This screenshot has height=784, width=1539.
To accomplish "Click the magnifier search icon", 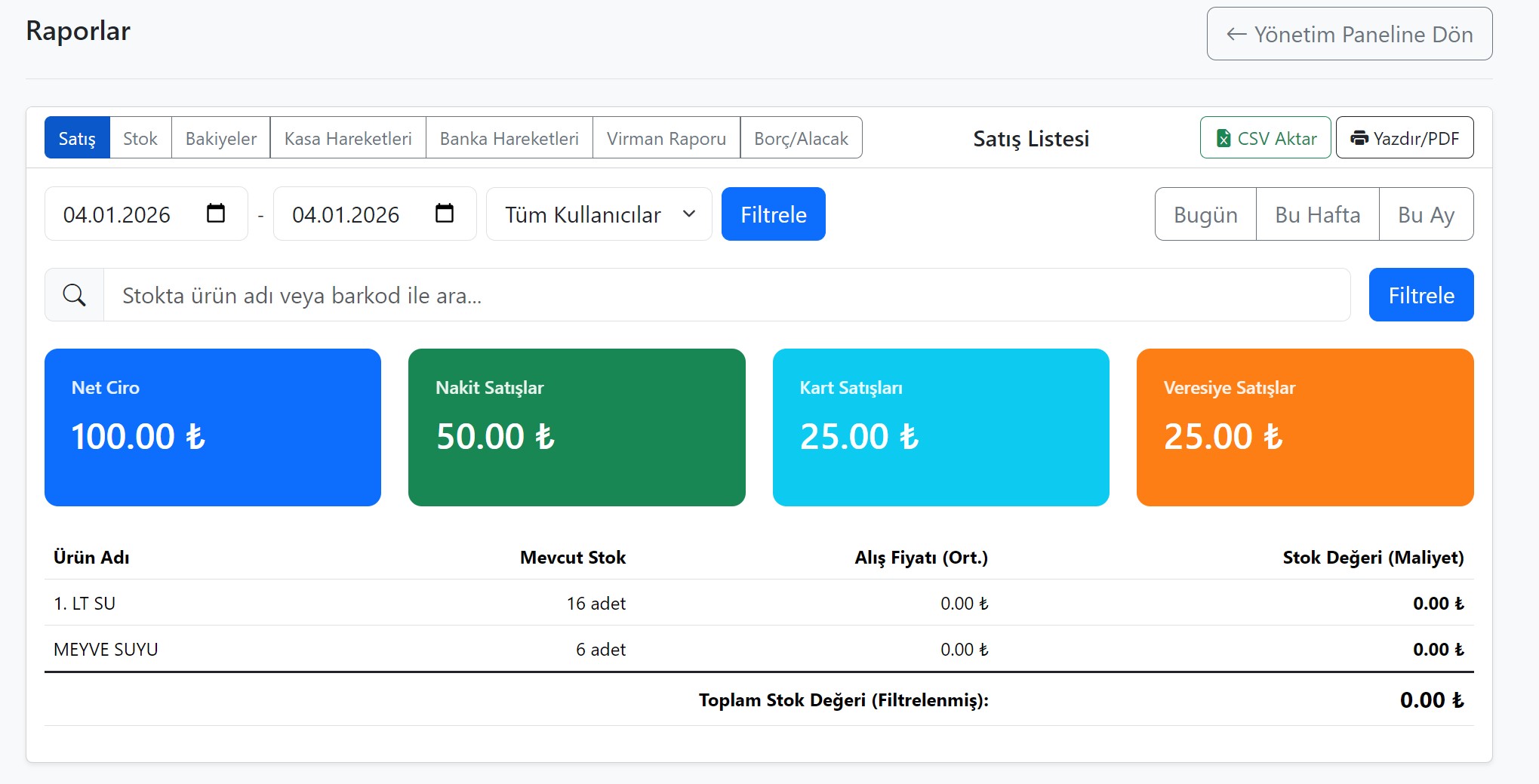I will pos(74,295).
